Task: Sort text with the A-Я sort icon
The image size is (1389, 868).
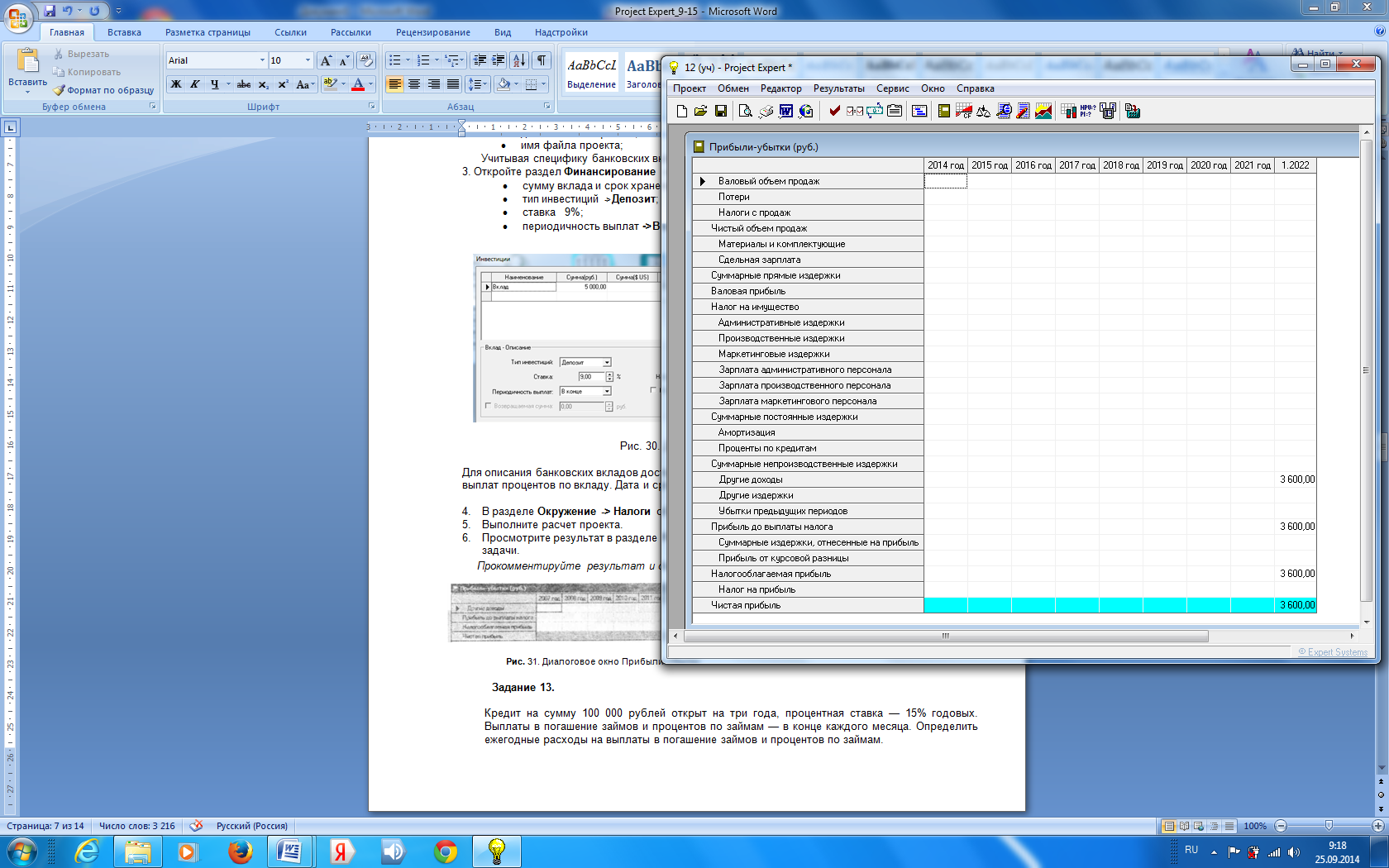Action: [x=519, y=60]
